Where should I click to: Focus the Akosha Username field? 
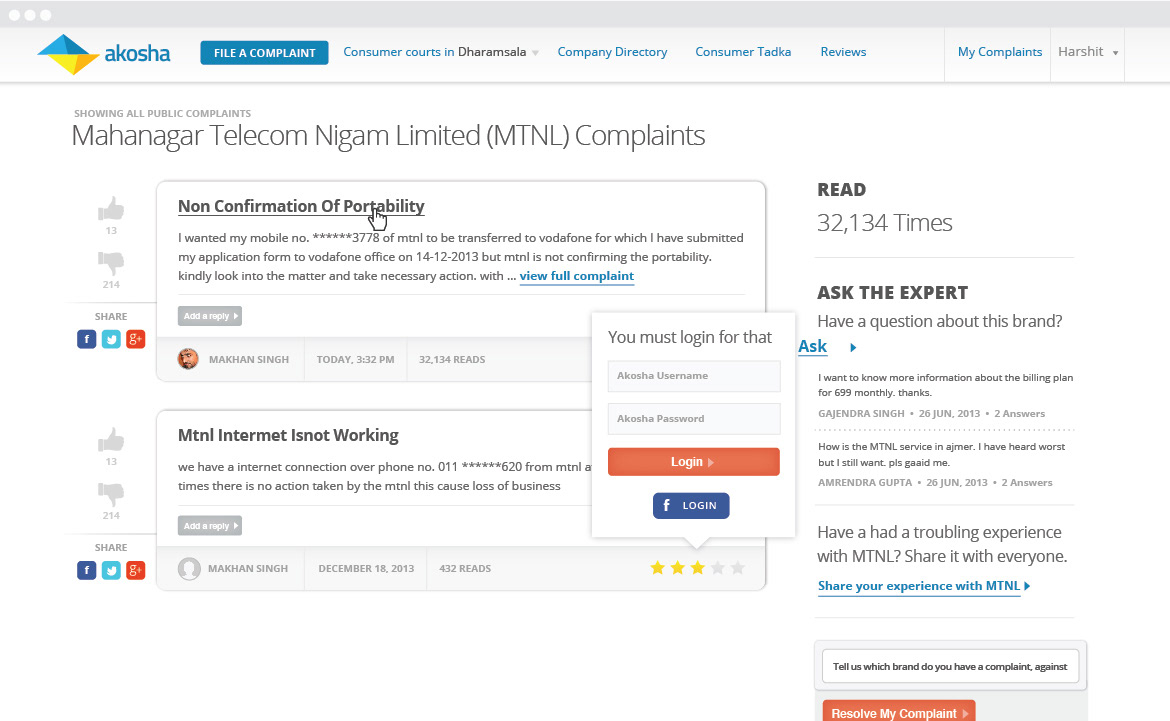[693, 376]
